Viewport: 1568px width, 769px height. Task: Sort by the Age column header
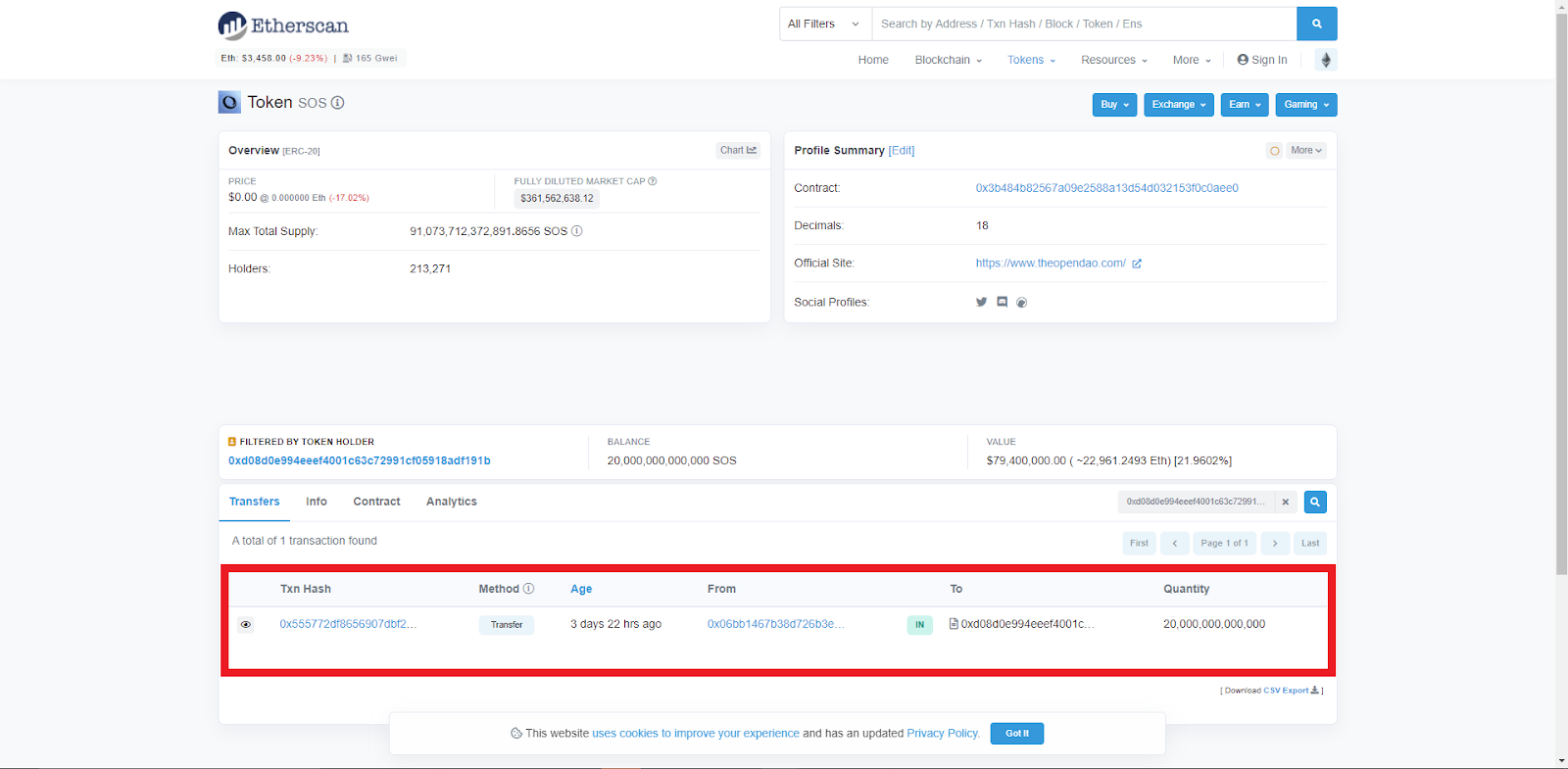click(581, 589)
